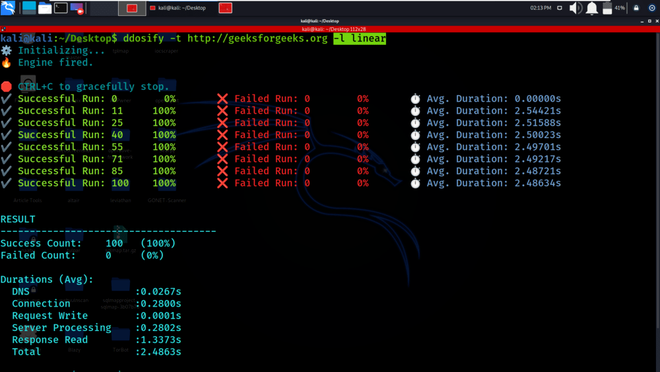660x372 pixels.
Task: Click the show desktop panel icon
Action: (x=29, y=8)
